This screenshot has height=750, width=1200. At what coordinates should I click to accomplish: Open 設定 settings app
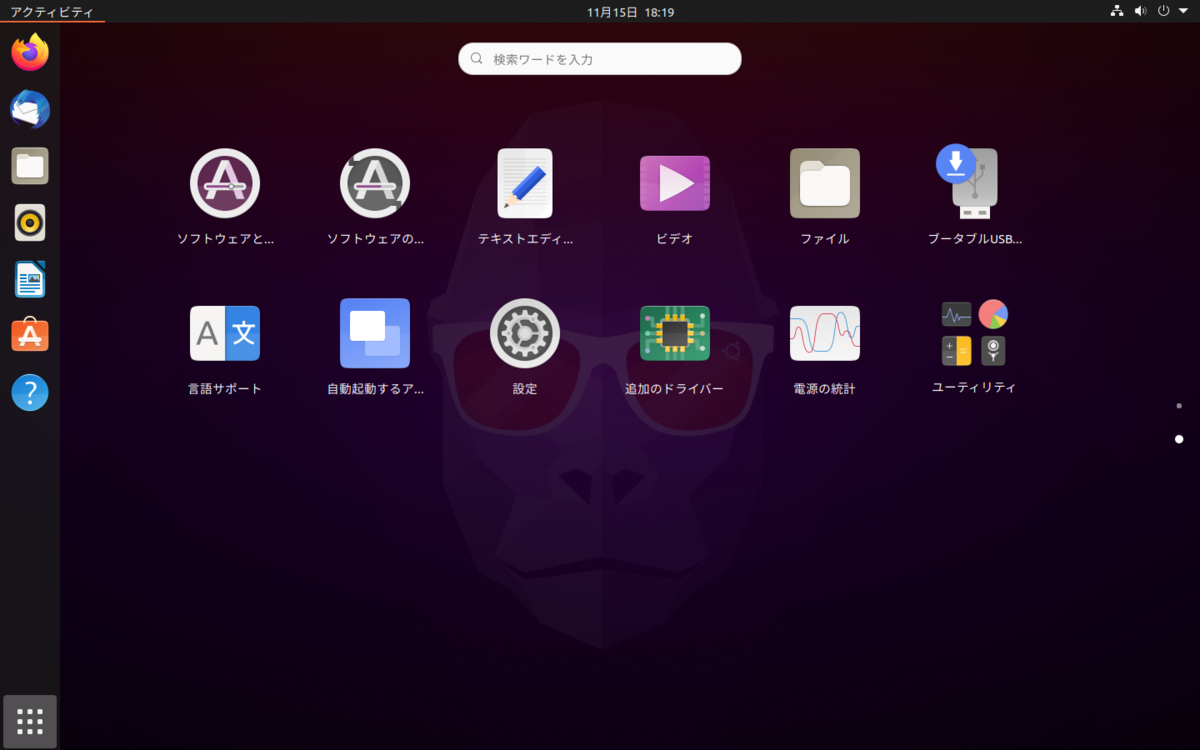pos(525,347)
